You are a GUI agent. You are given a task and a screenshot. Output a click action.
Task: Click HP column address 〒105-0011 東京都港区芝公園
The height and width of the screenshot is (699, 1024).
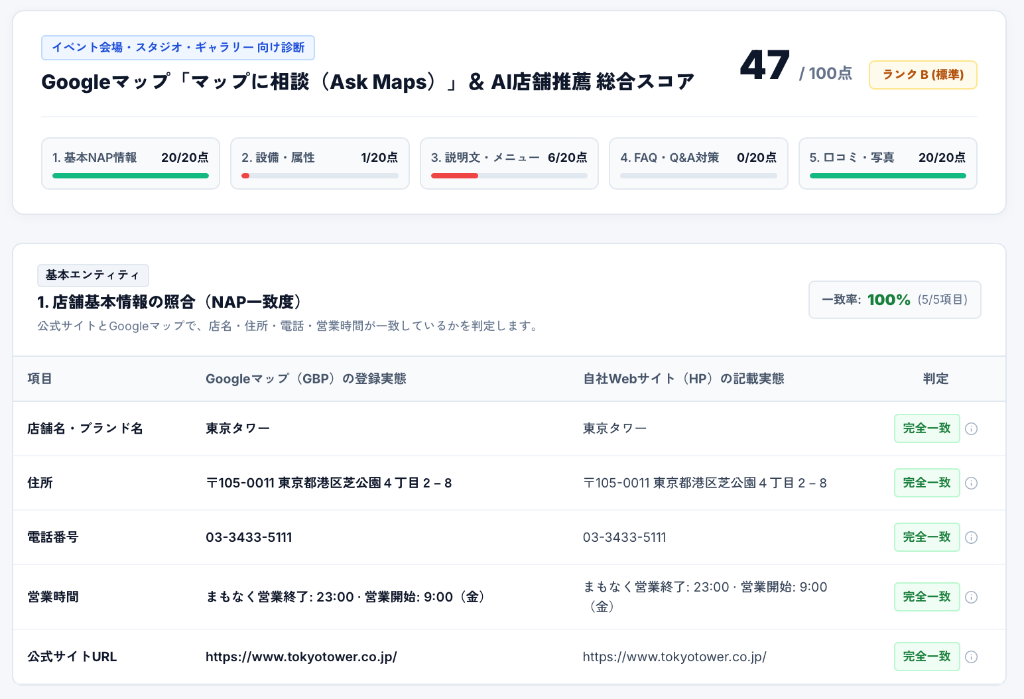pos(705,483)
